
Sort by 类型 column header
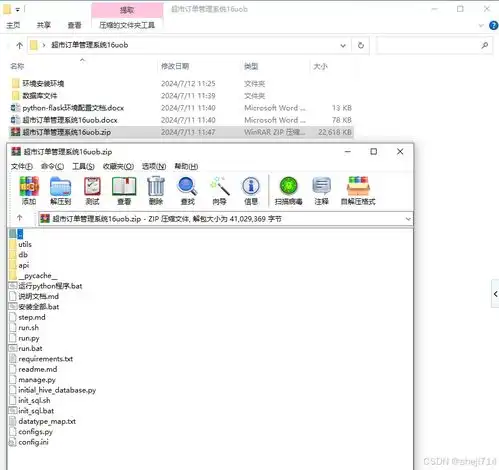[x=251, y=66]
